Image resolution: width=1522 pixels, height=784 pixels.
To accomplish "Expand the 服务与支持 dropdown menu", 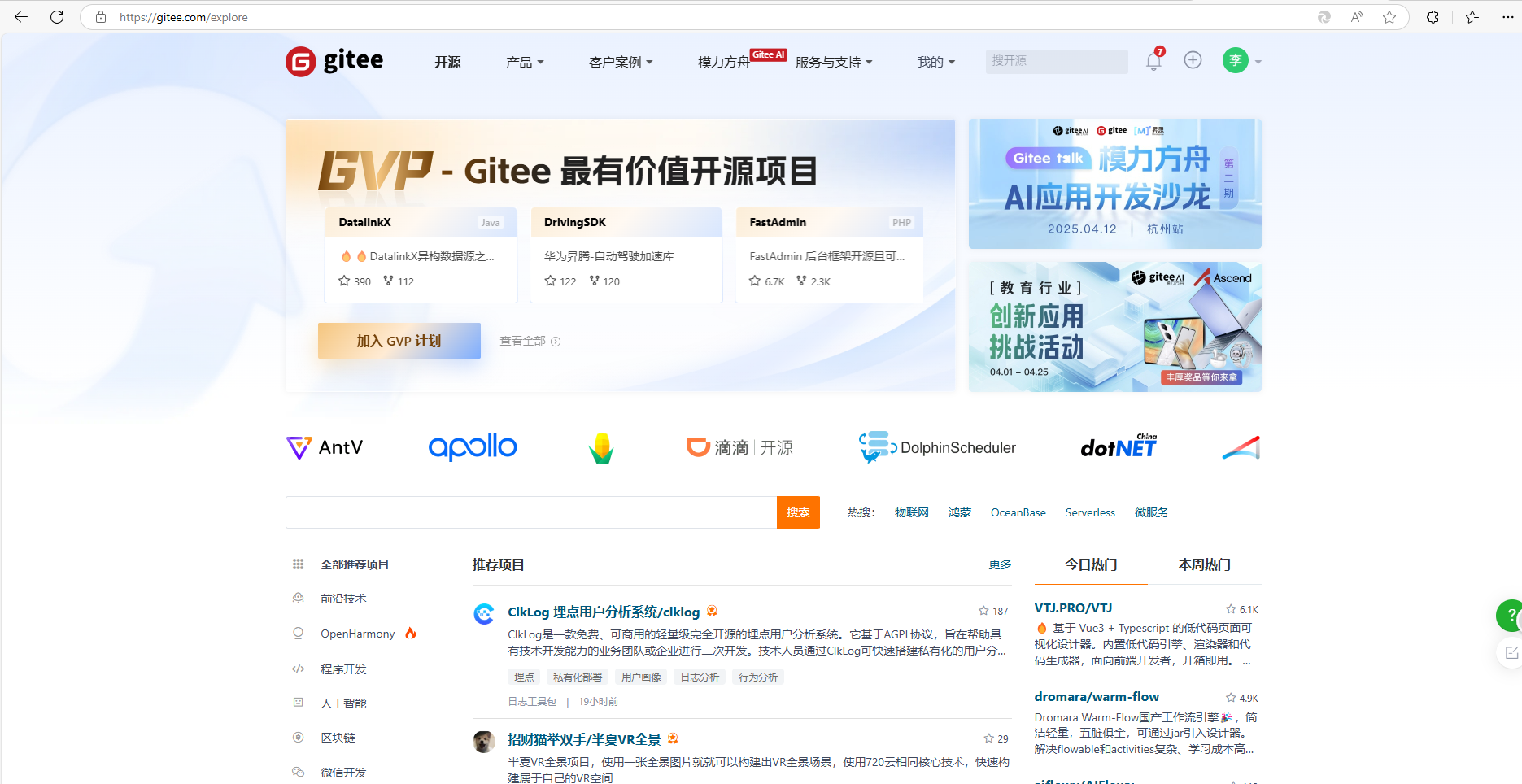I will pos(834,62).
